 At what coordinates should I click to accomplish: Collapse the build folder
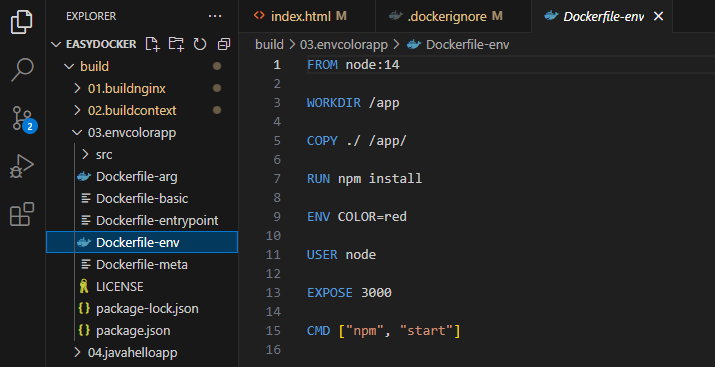[69, 67]
